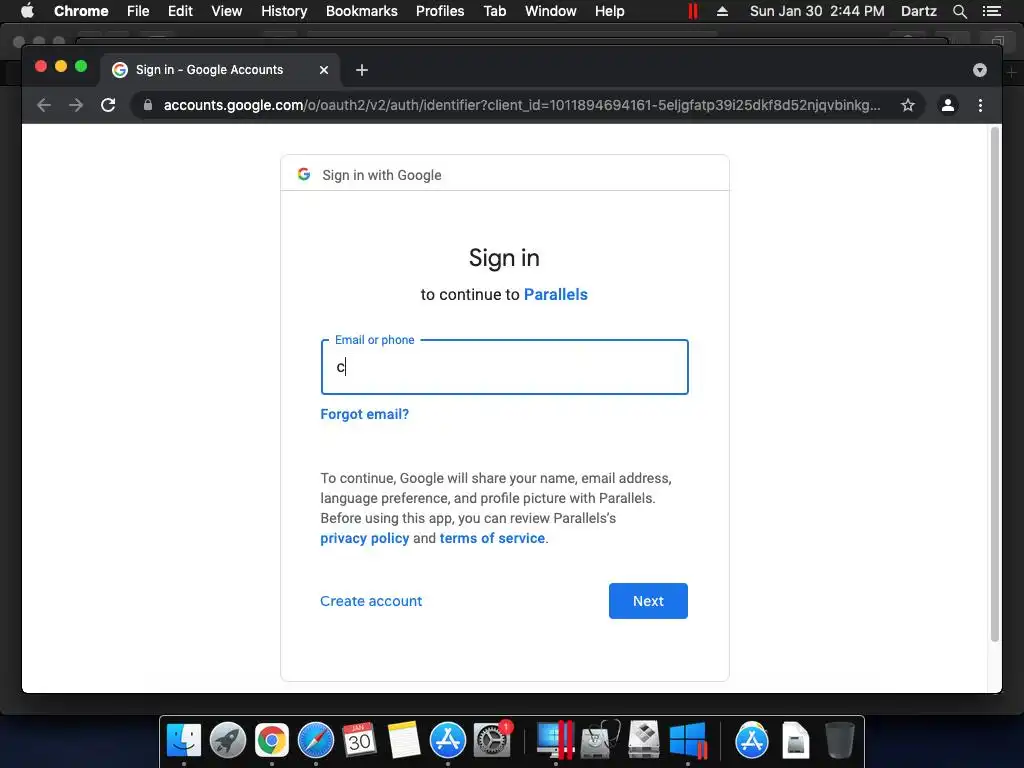This screenshot has width=1024, height=768.
Task: Bookmark this page with the star icon
Action: [908, 105]
